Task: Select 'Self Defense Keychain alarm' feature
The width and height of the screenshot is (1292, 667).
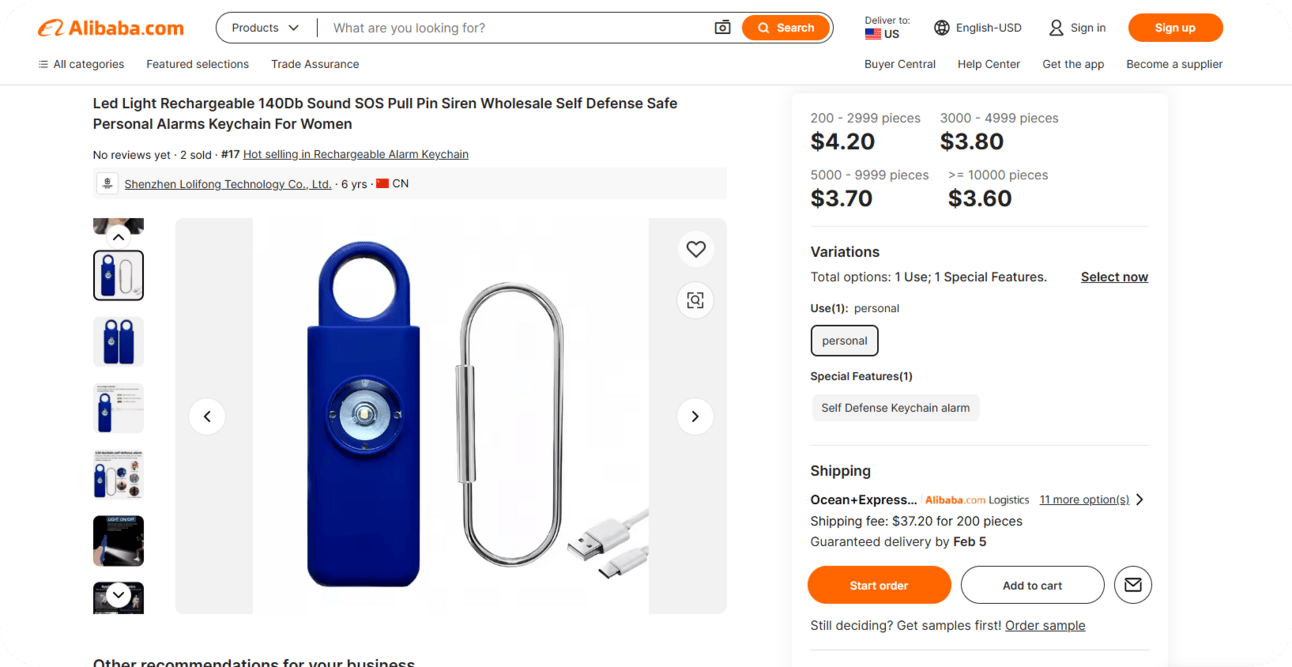Action: [x=895, y=408]
